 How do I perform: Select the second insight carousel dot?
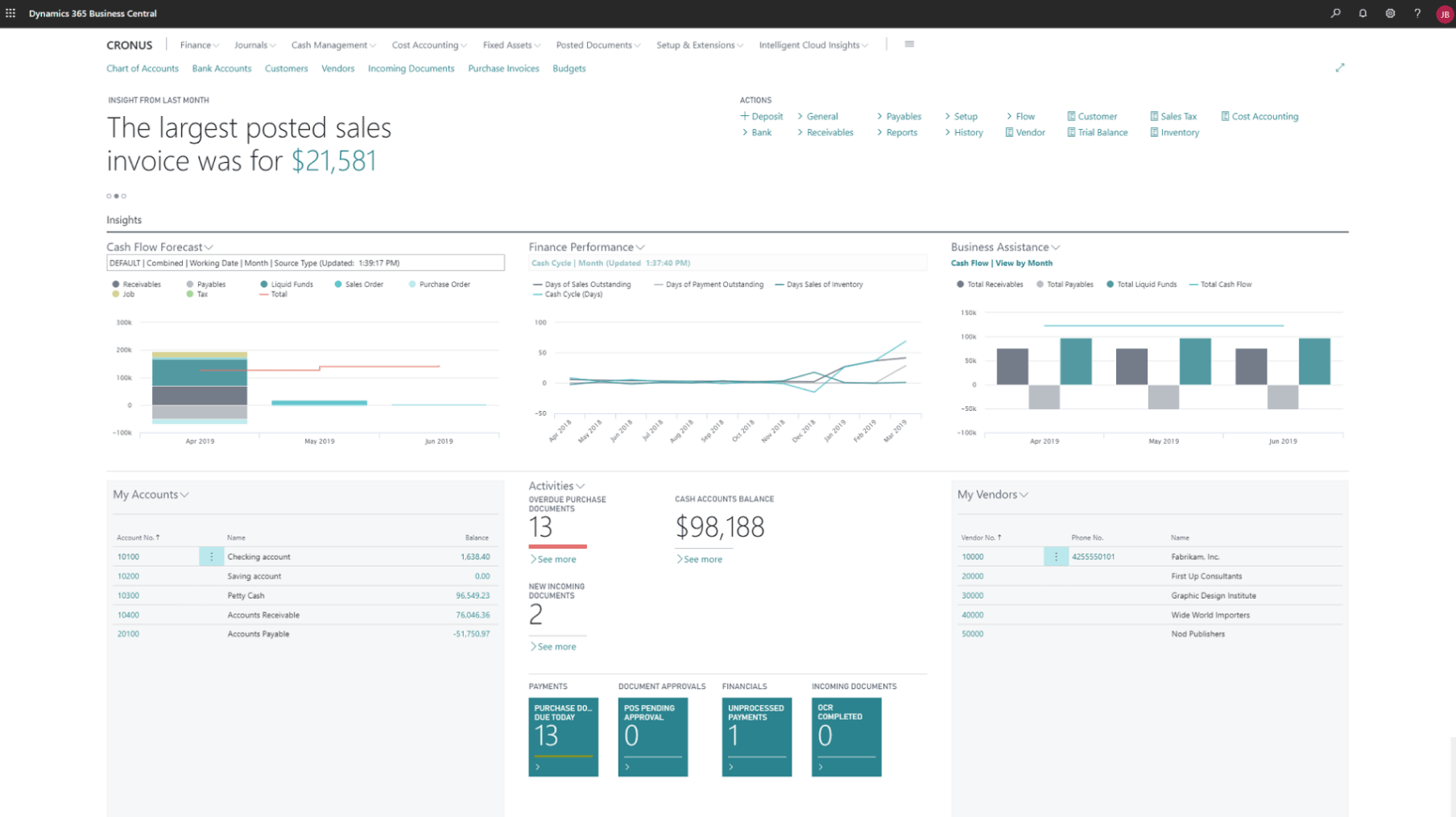point(117,195)
